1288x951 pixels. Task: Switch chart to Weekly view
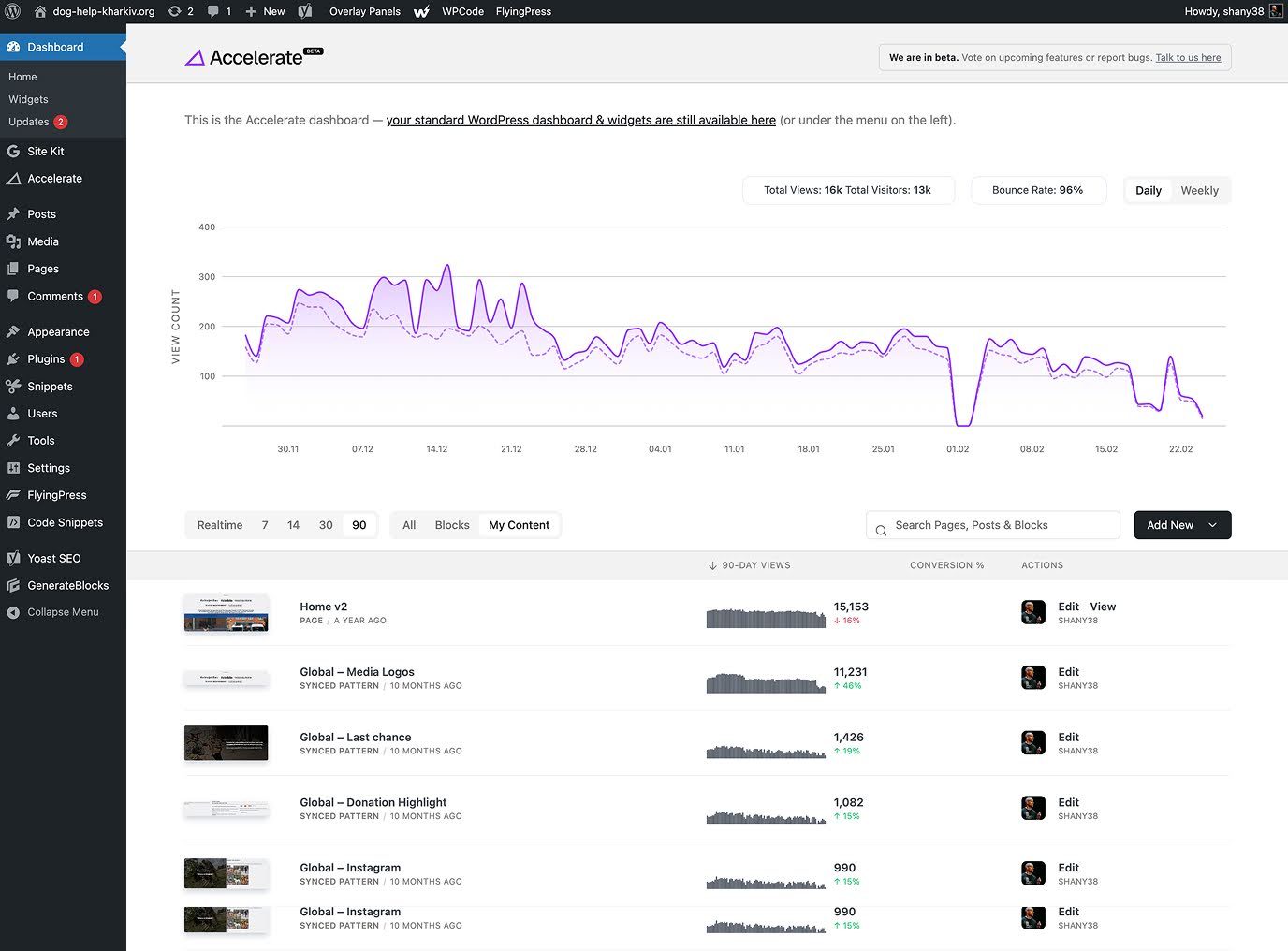(1199, 190)
